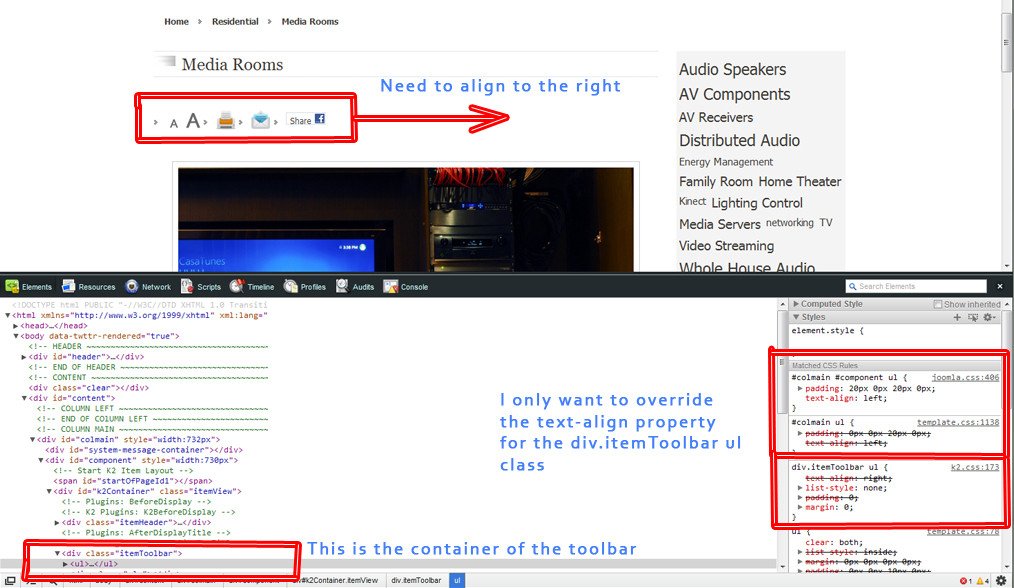Open DevTools settings gear at bottom right
The height and width of the screenshot is (588, 1014).
click(1001, 580)
